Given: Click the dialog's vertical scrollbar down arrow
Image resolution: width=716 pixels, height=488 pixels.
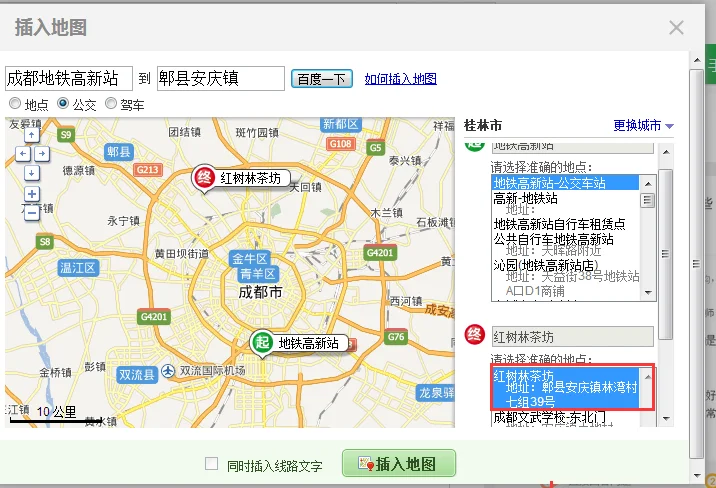Looking at the screenshot, I should [697, 475].
